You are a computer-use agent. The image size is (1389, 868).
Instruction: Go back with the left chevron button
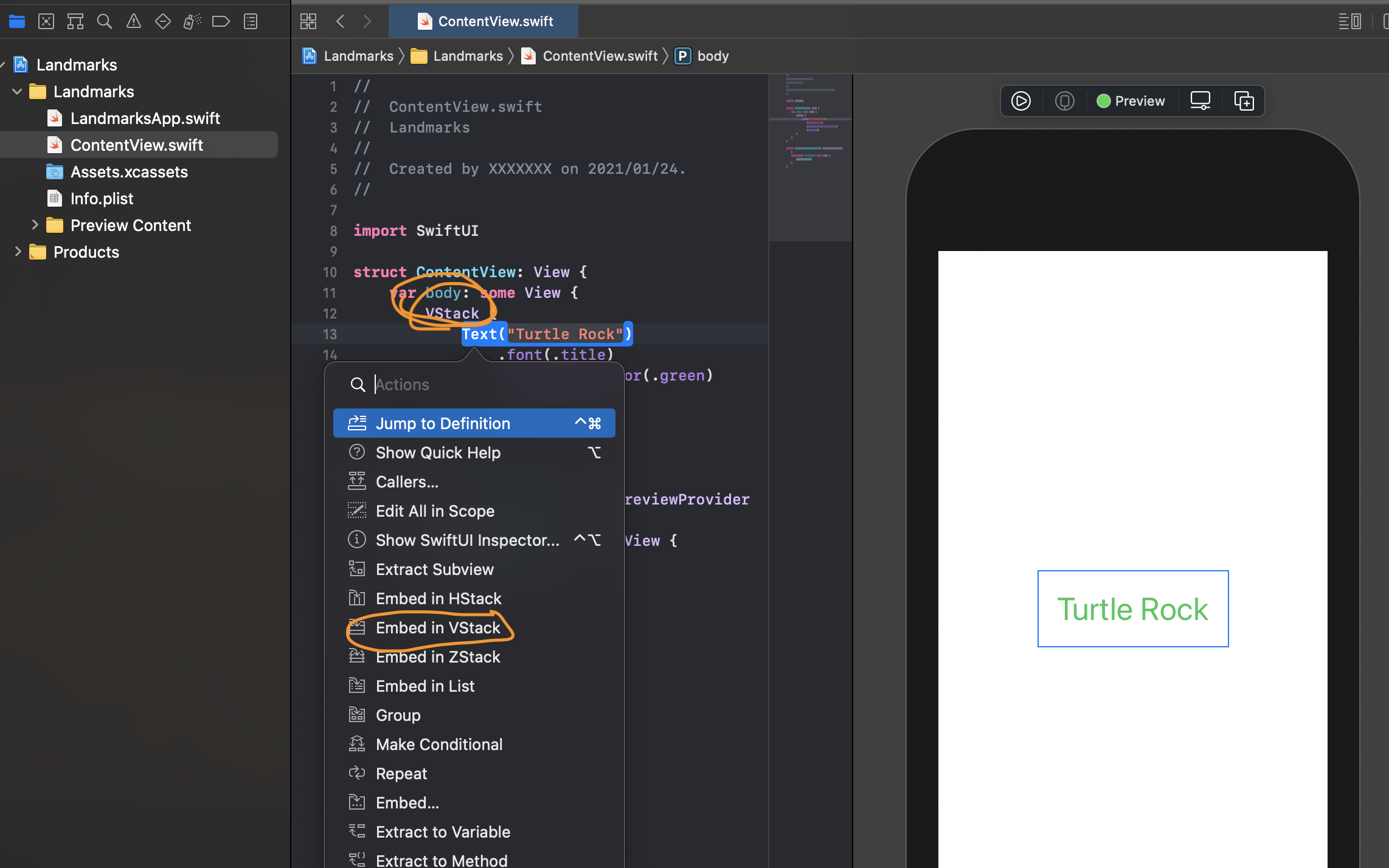[x=341, y=22]
